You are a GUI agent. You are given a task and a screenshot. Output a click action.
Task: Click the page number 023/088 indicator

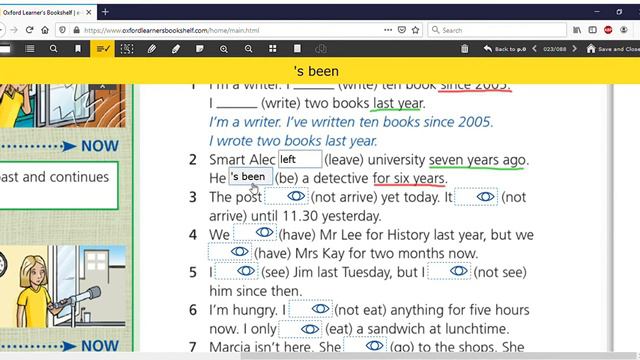pyautogui.click(x=554, y=49)
